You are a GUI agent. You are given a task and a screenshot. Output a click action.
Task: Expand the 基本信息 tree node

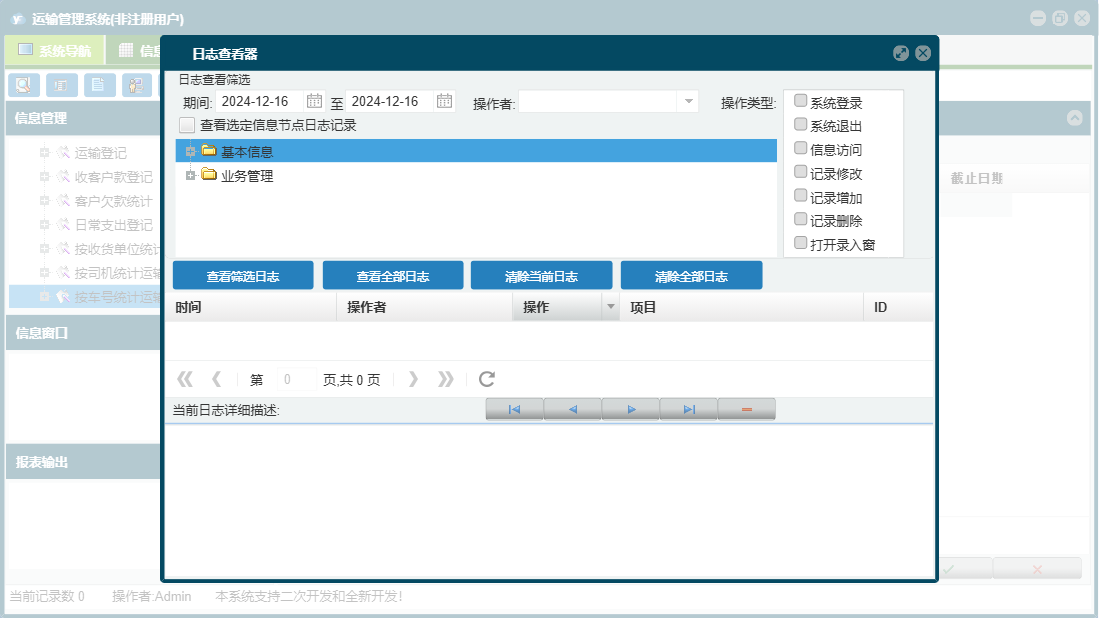[x=190, y=151]
